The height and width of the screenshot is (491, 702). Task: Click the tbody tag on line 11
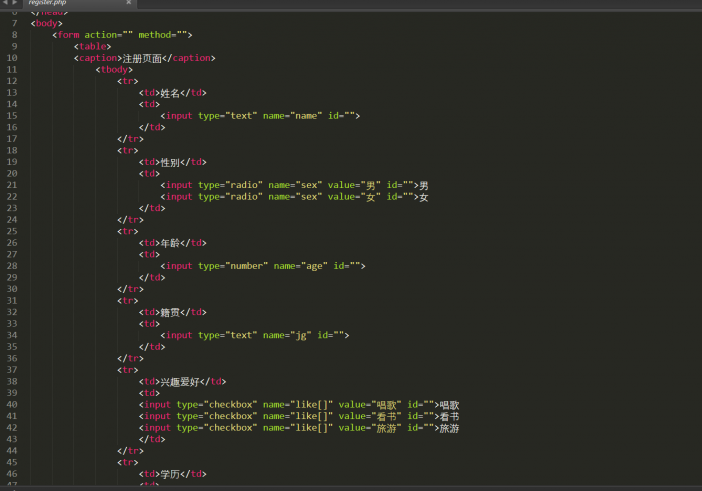click(x=114, y=70)
